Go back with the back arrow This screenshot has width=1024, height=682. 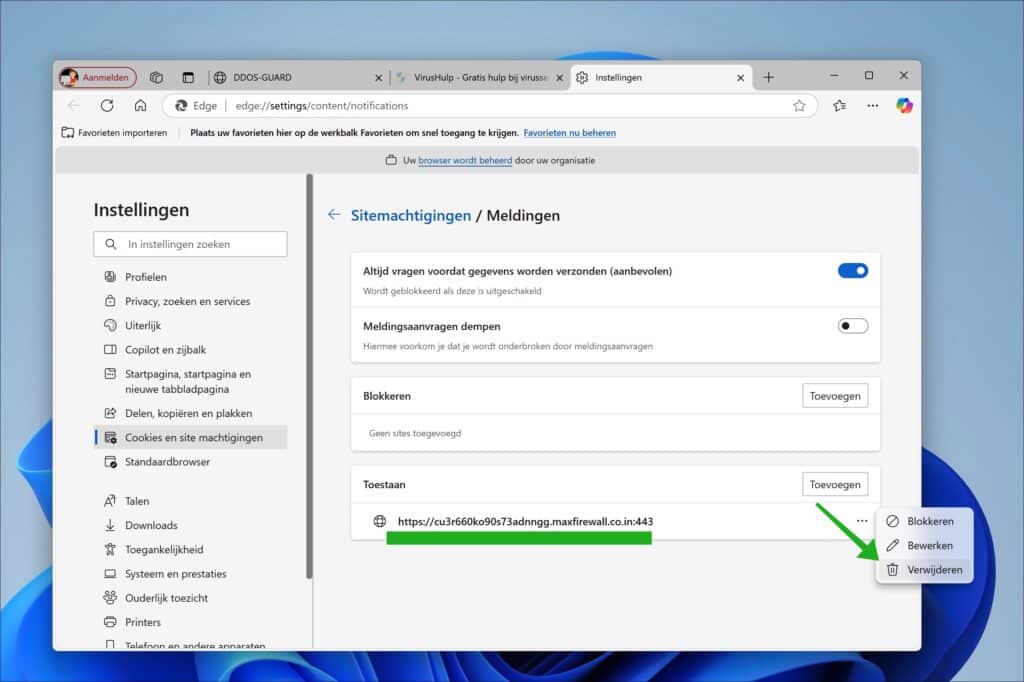click(x=74, y=105)
